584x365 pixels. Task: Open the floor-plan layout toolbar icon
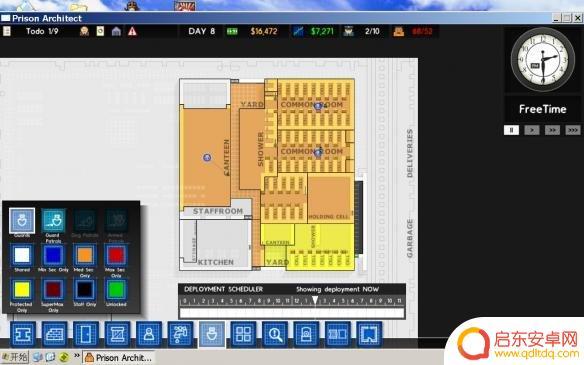[338, 334]
